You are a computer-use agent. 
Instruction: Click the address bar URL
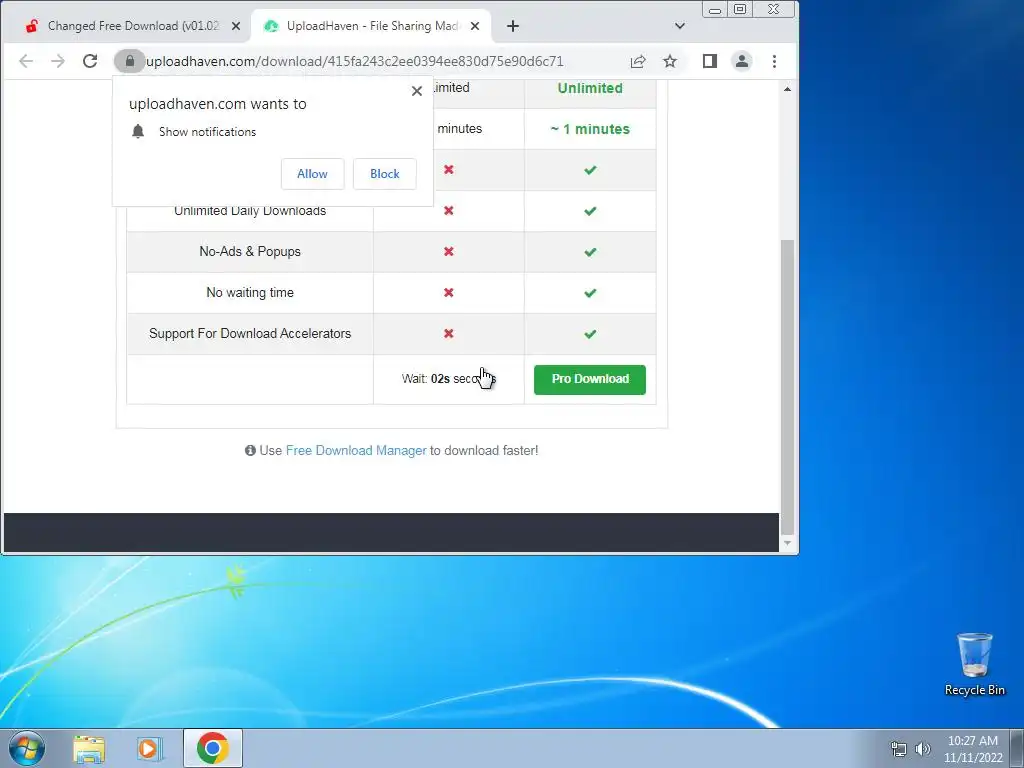pos(355,61)
